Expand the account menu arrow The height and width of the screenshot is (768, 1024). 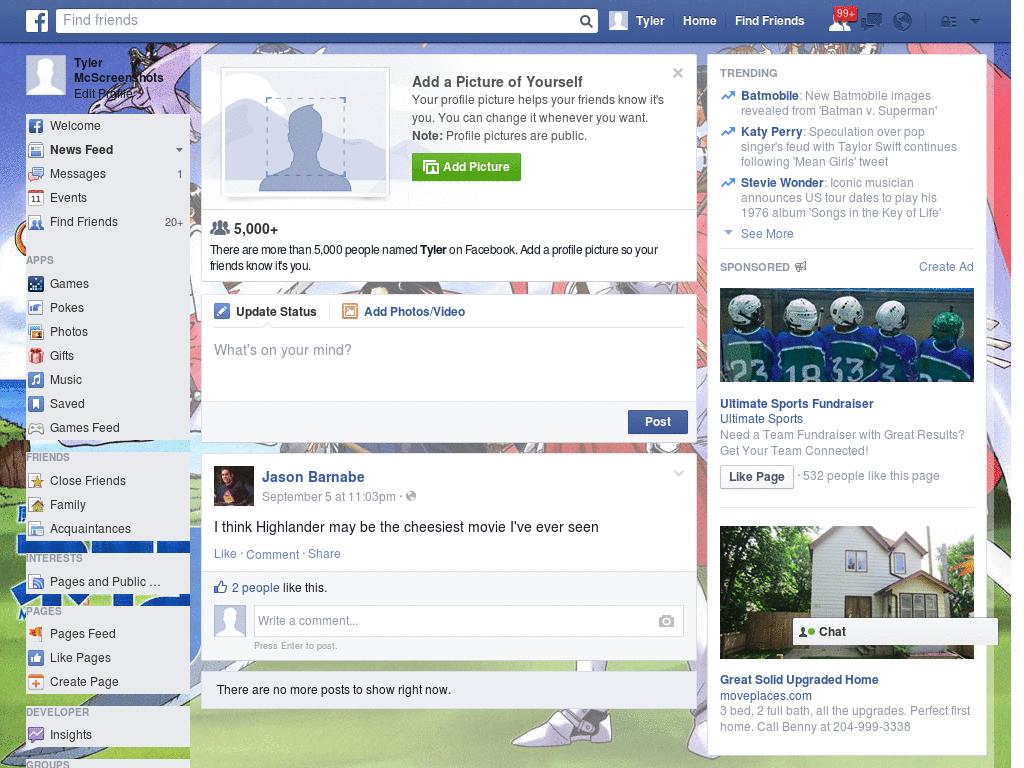pos(975,22)
